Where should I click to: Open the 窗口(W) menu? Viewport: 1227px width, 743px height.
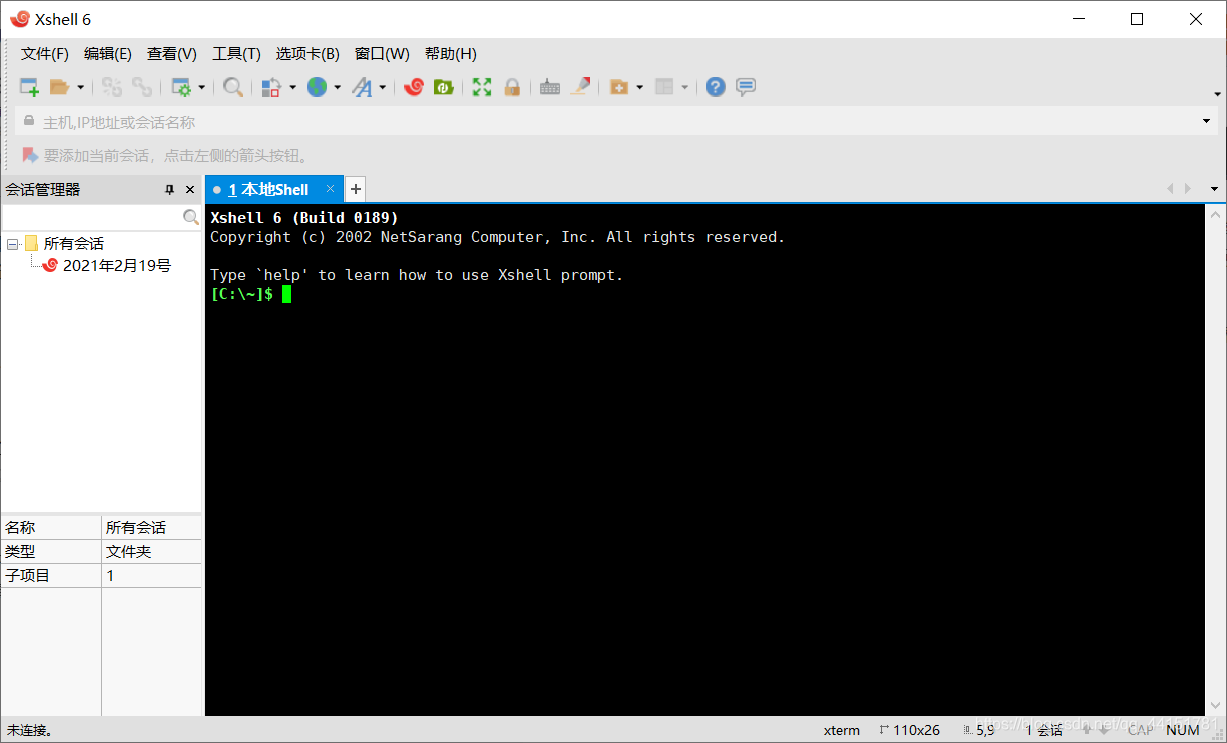pyautogui.click(x=382, y=54)
